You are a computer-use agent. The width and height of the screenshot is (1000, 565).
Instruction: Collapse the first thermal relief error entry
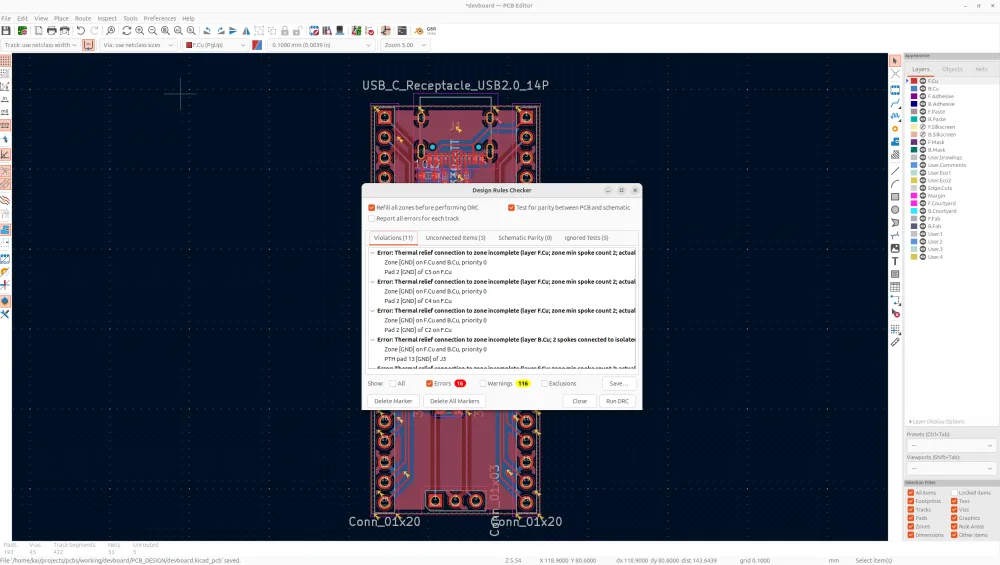373,253
